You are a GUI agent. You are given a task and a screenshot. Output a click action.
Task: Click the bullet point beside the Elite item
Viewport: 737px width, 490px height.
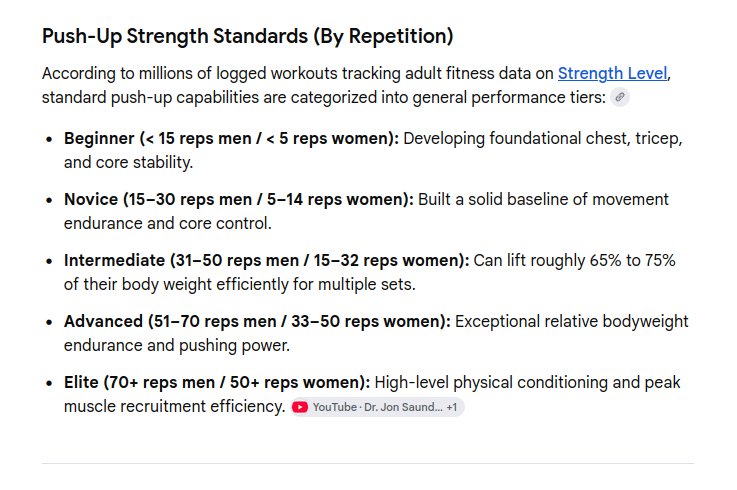49,383
